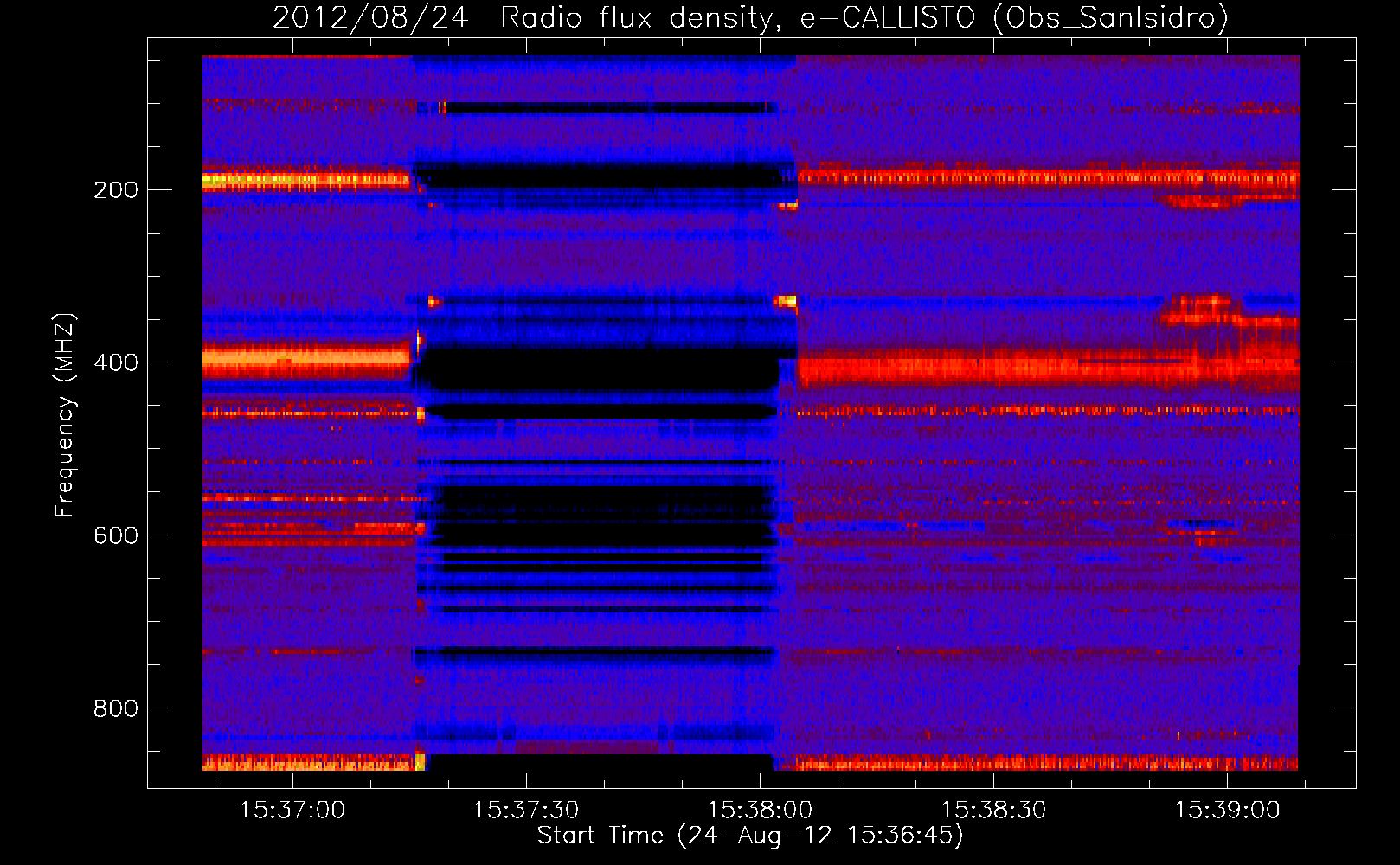Click the 15:37:00 time tick label
The width and height of the screenshot is (1400, 865).
click(292, 810)
